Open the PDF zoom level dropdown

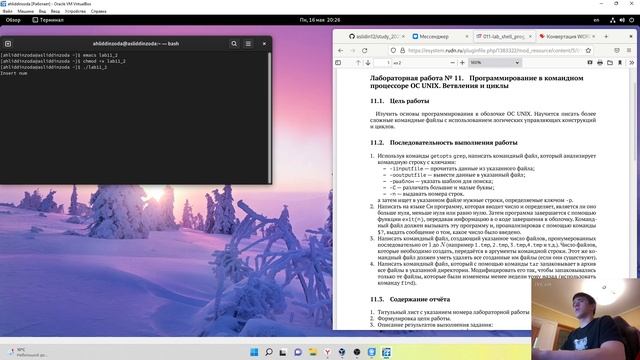494,63
